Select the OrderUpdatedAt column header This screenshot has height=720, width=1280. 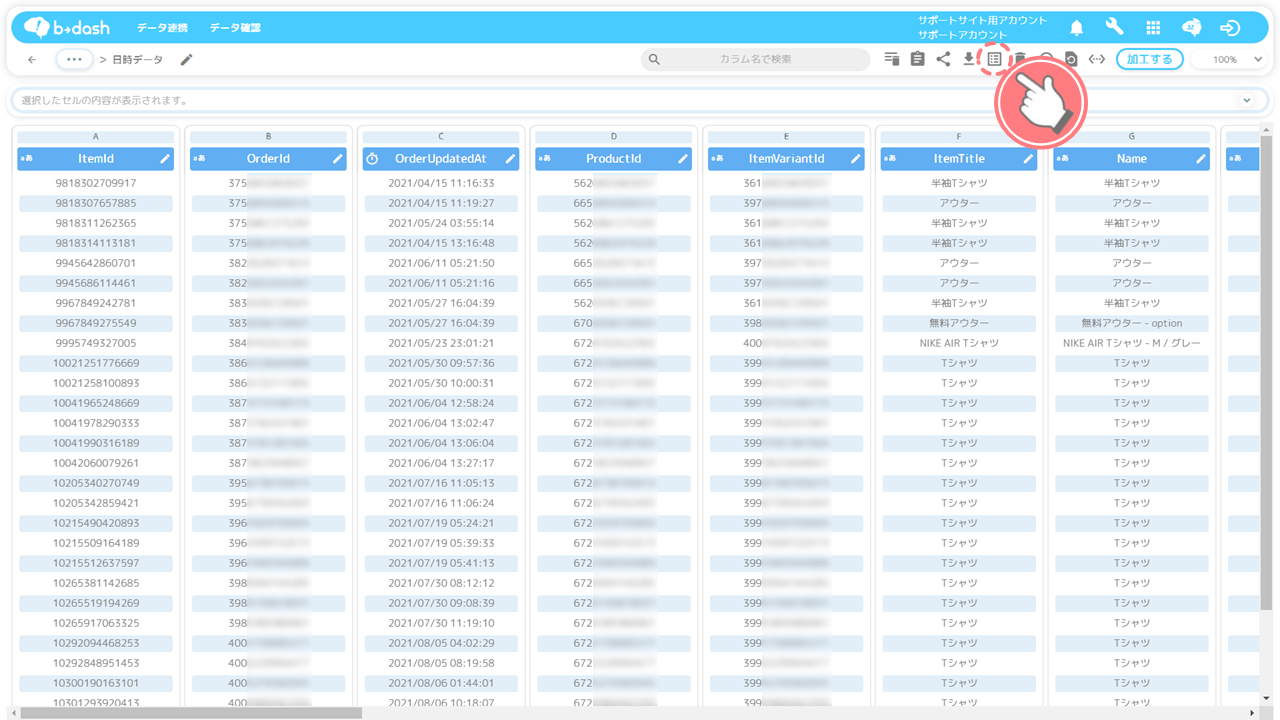click(440, 159)
